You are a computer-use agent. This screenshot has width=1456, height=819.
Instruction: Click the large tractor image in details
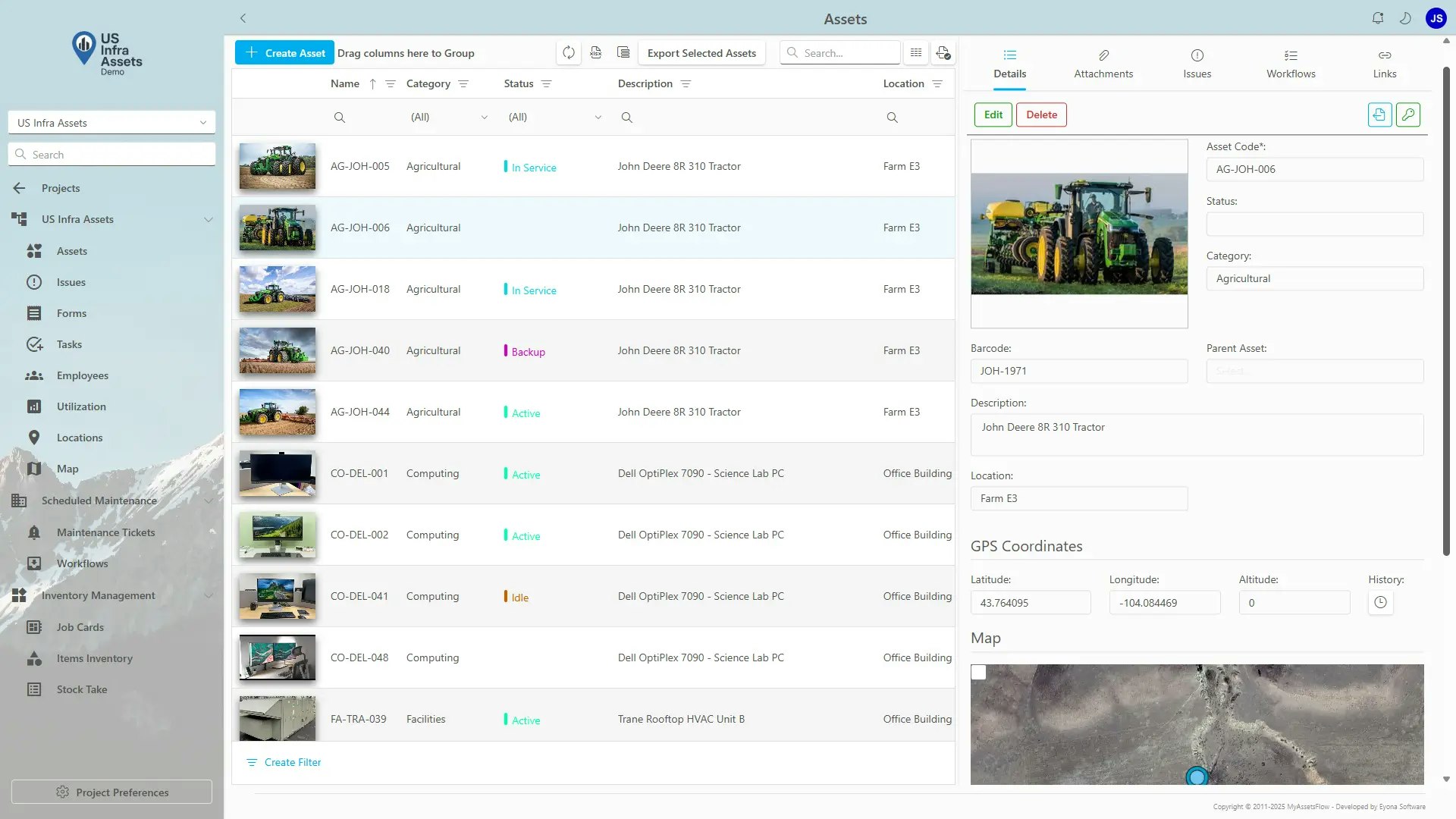point(1079,234)
